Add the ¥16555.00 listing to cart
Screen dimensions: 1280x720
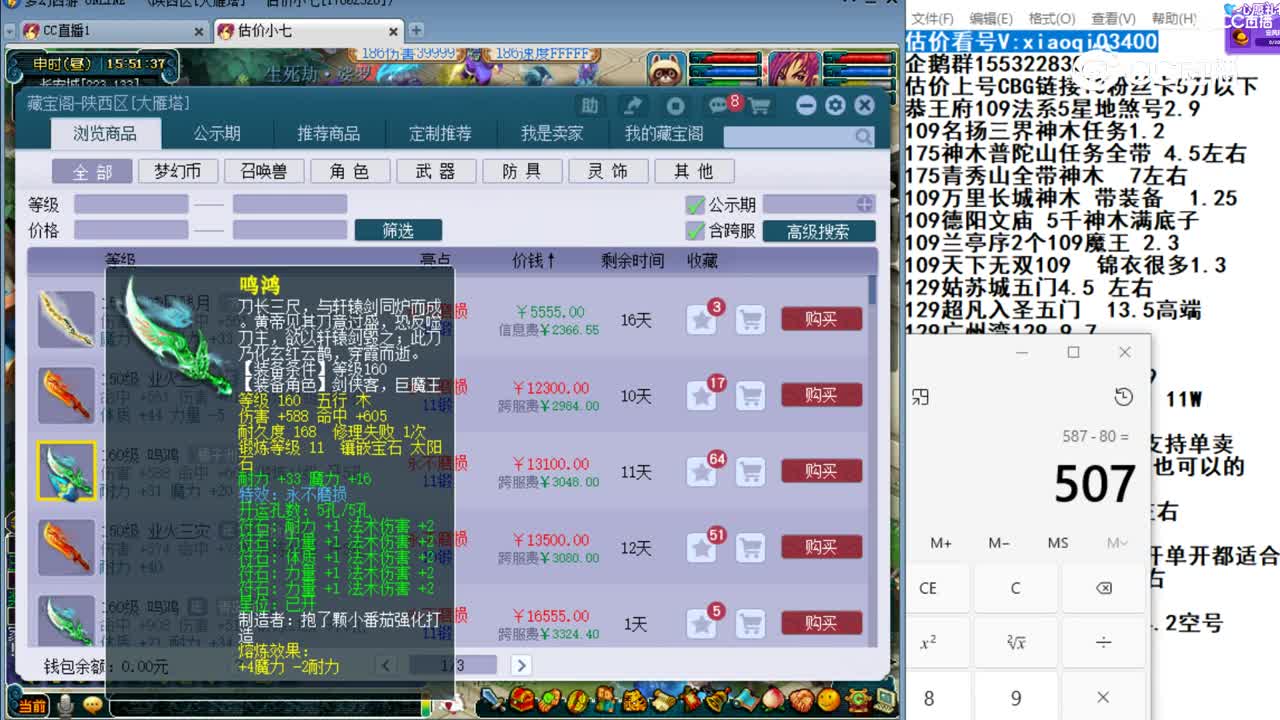coord(750,623)
